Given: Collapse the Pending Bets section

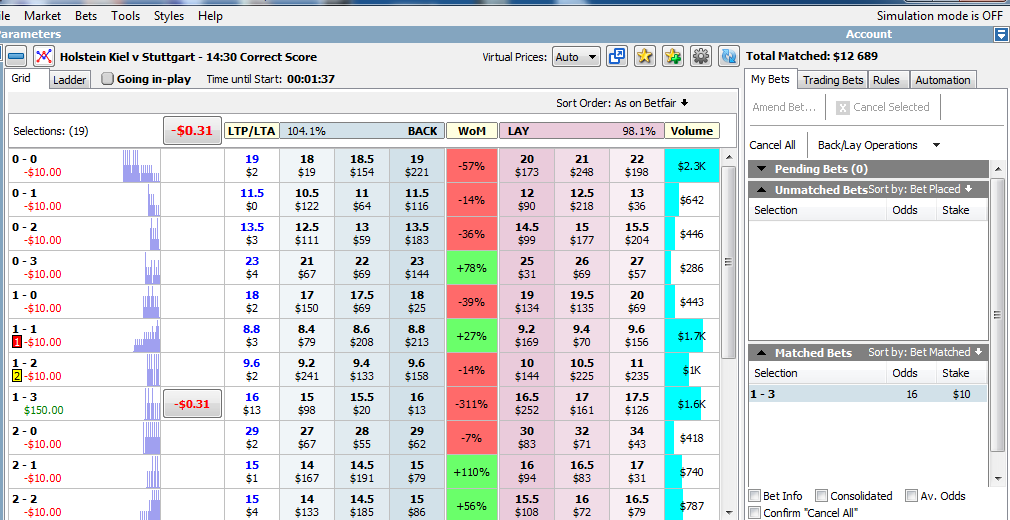Looking at the screenshot, I should click(x=763, y=169).
